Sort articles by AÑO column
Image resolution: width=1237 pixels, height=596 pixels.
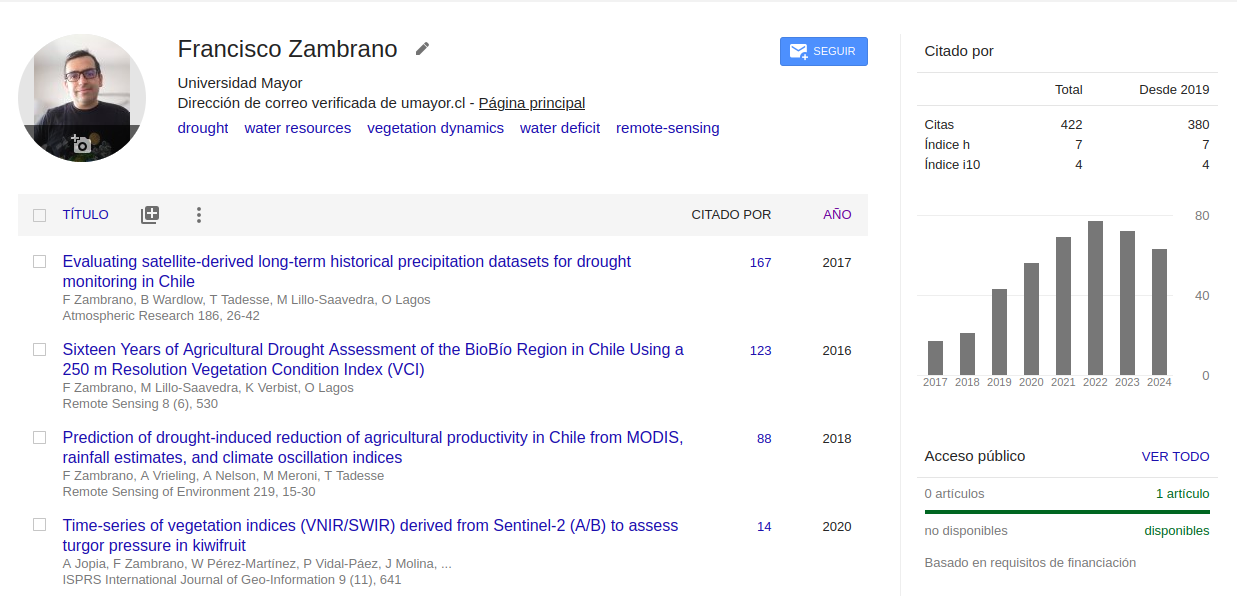click(x=837, y=214)
